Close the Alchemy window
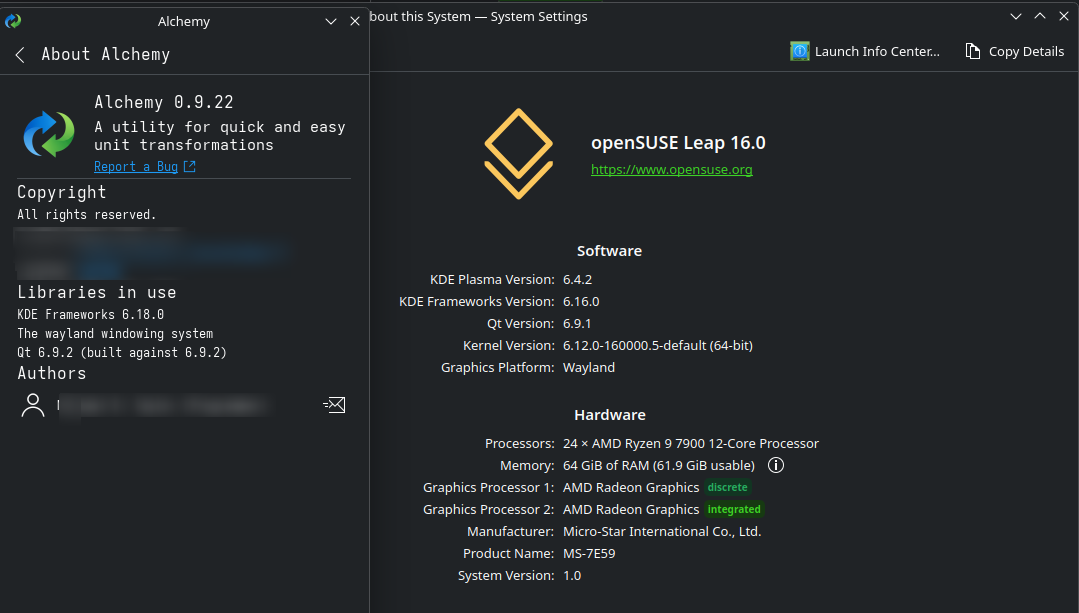 pyautogui.click(x=355, y=21)
